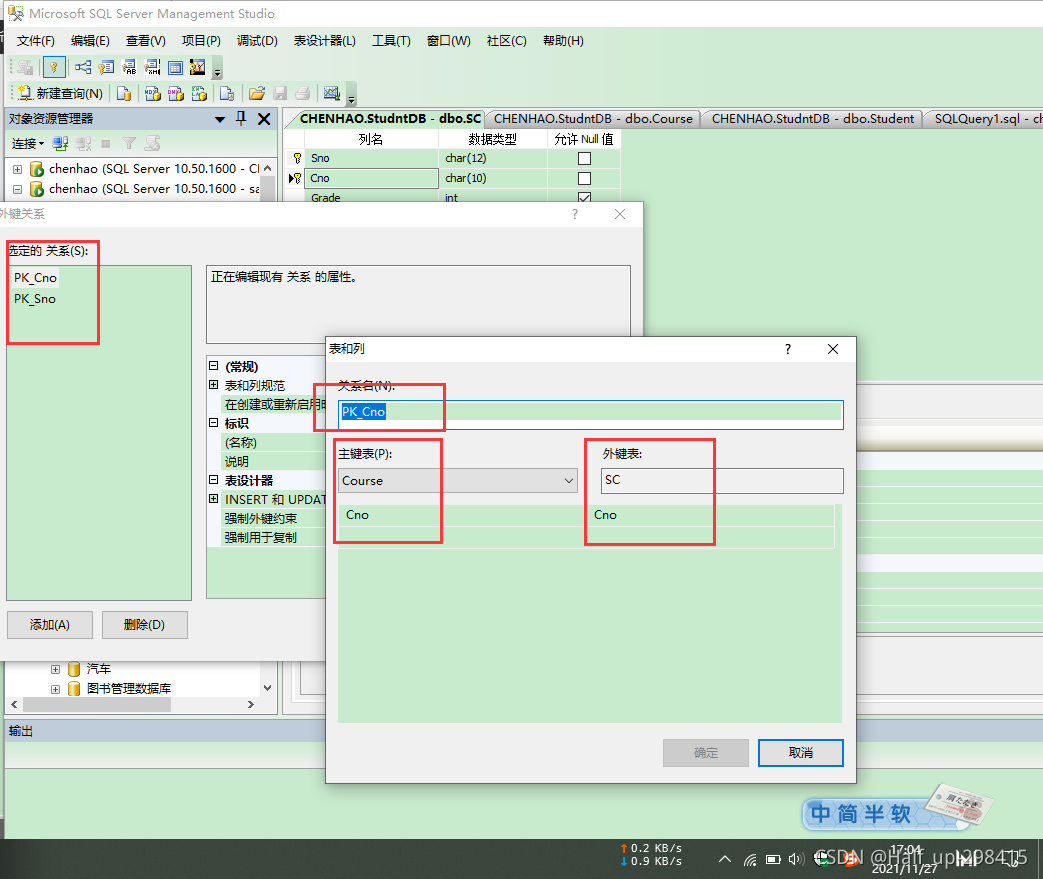The width and height of the screenshot is (1043, 879).
Task: Open Manage XML Indexes icon
Action: pyautogui.click(x=152, y=67)
